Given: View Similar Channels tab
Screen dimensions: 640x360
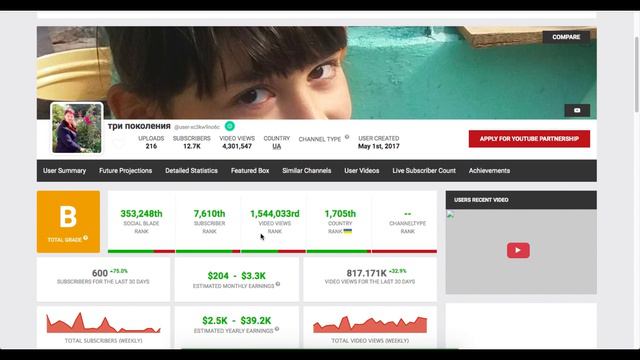Looking at the screenshot, I should point(307,171).
